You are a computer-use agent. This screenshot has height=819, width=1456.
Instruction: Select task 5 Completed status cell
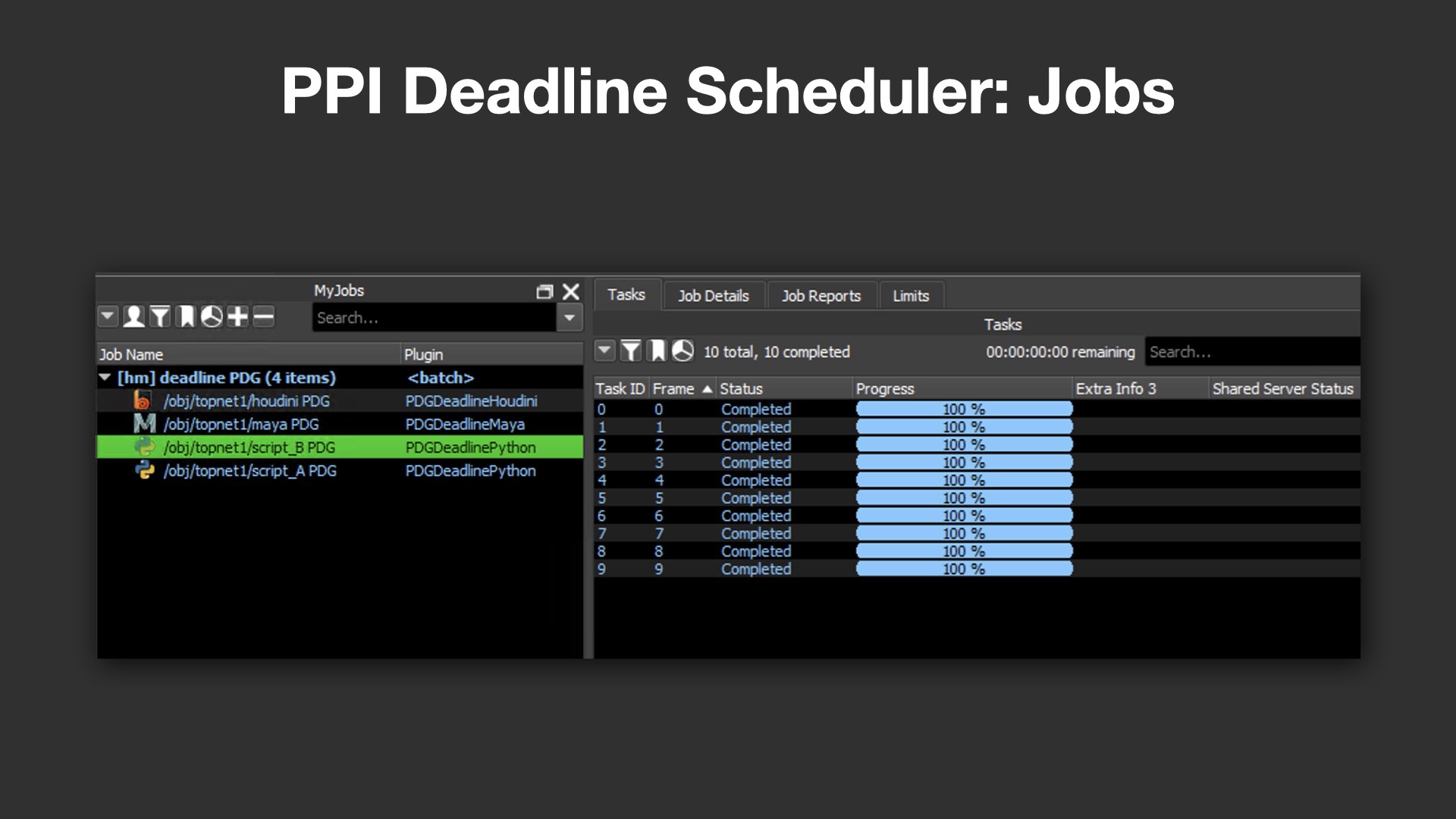pyautogui.click(x=756, y=498)
